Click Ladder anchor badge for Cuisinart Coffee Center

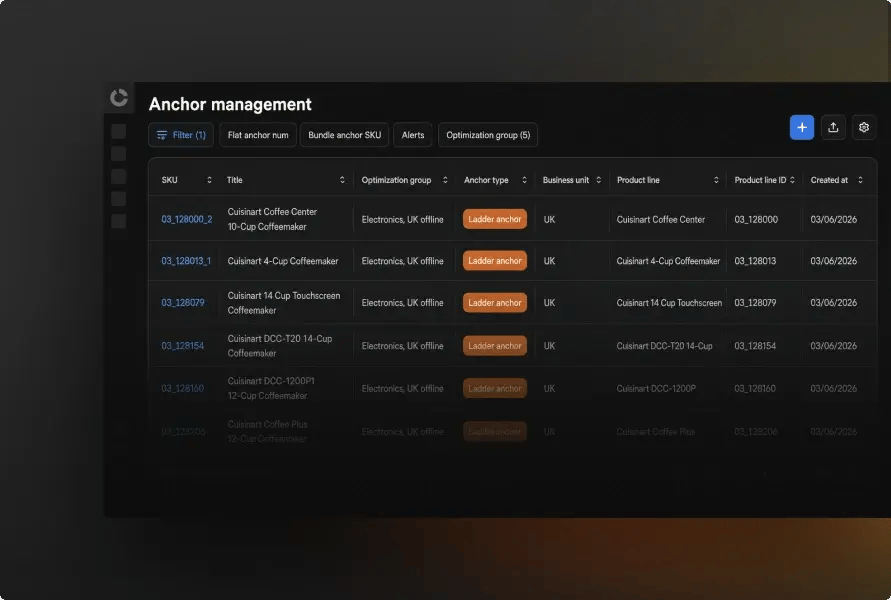[x=495, y=219]
